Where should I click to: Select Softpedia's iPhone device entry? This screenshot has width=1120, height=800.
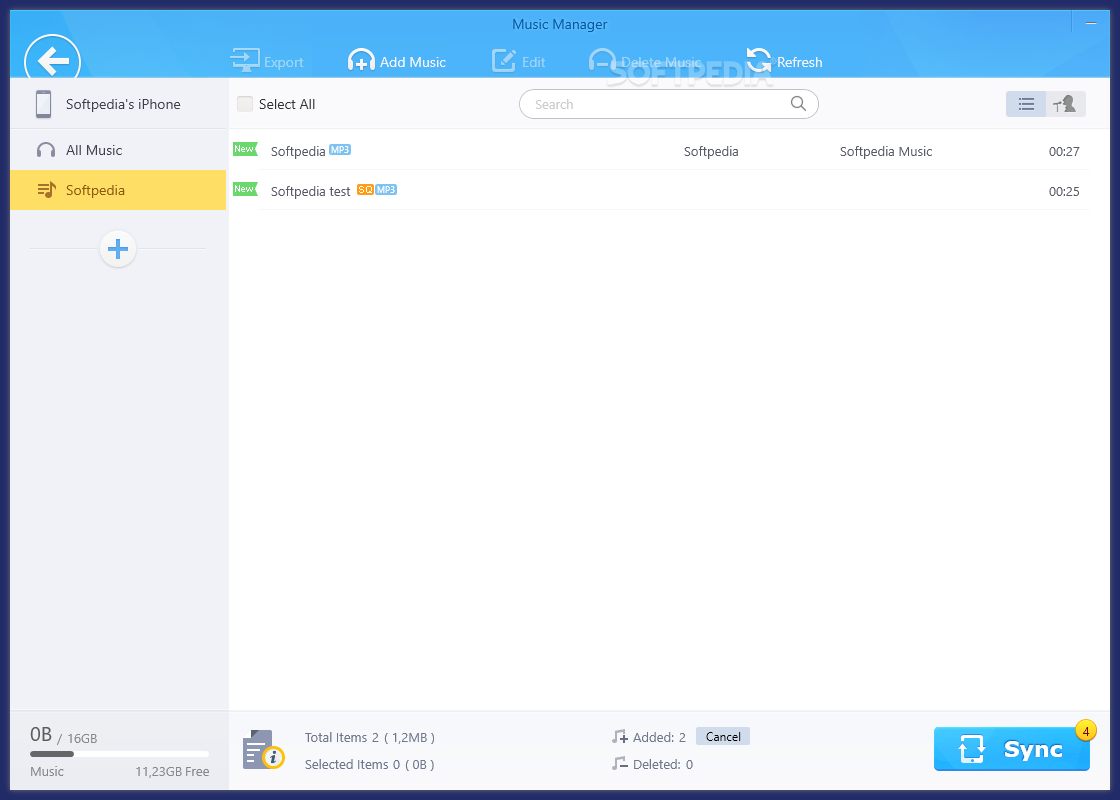tap(118, 104)
